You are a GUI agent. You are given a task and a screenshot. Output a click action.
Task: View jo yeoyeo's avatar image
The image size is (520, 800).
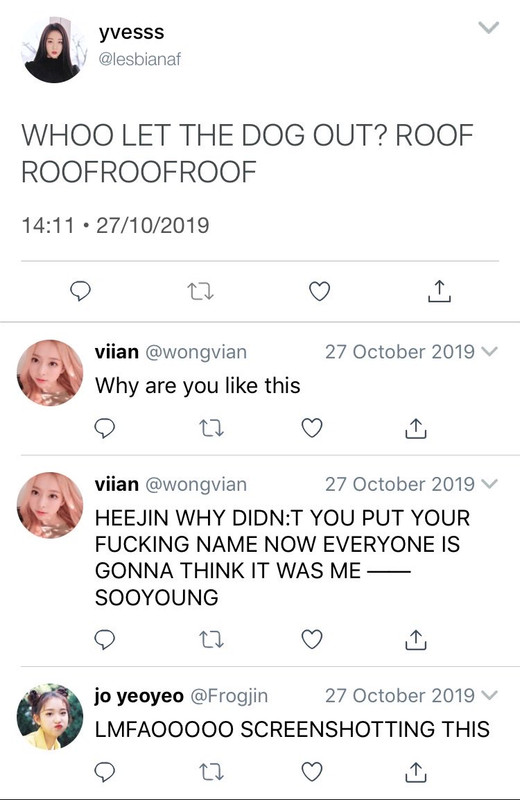coord(49,717)
